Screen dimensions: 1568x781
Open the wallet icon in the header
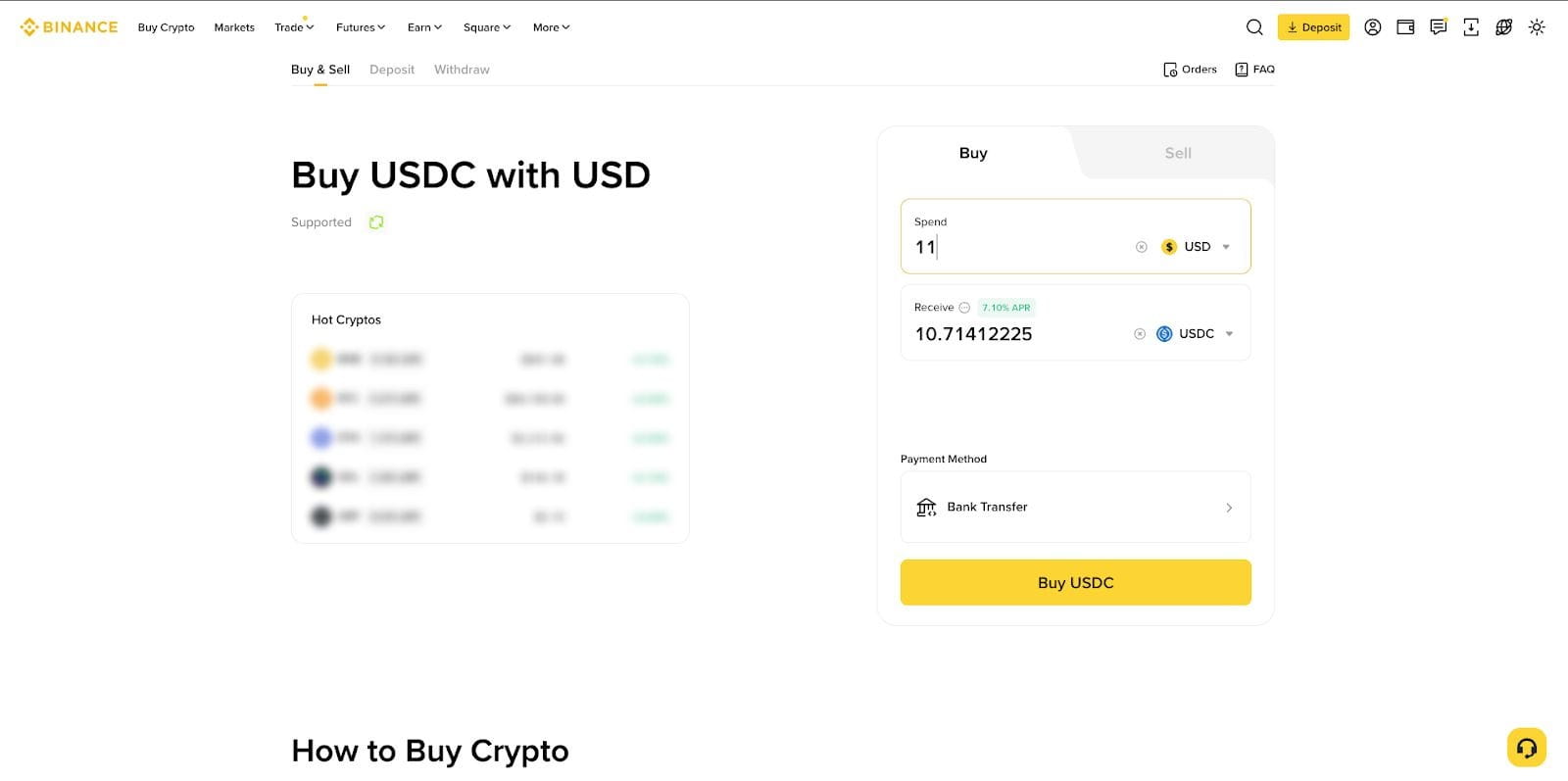(x=1405, y=27)
